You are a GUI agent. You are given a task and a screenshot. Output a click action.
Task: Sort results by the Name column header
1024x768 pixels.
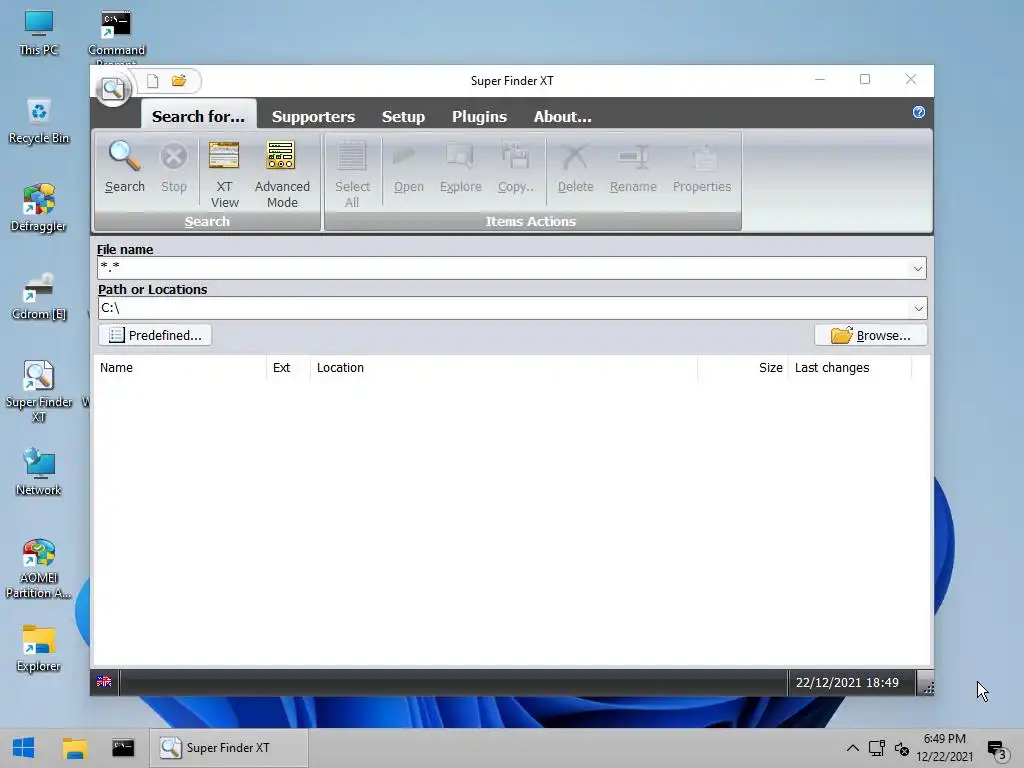click(180, 368)
